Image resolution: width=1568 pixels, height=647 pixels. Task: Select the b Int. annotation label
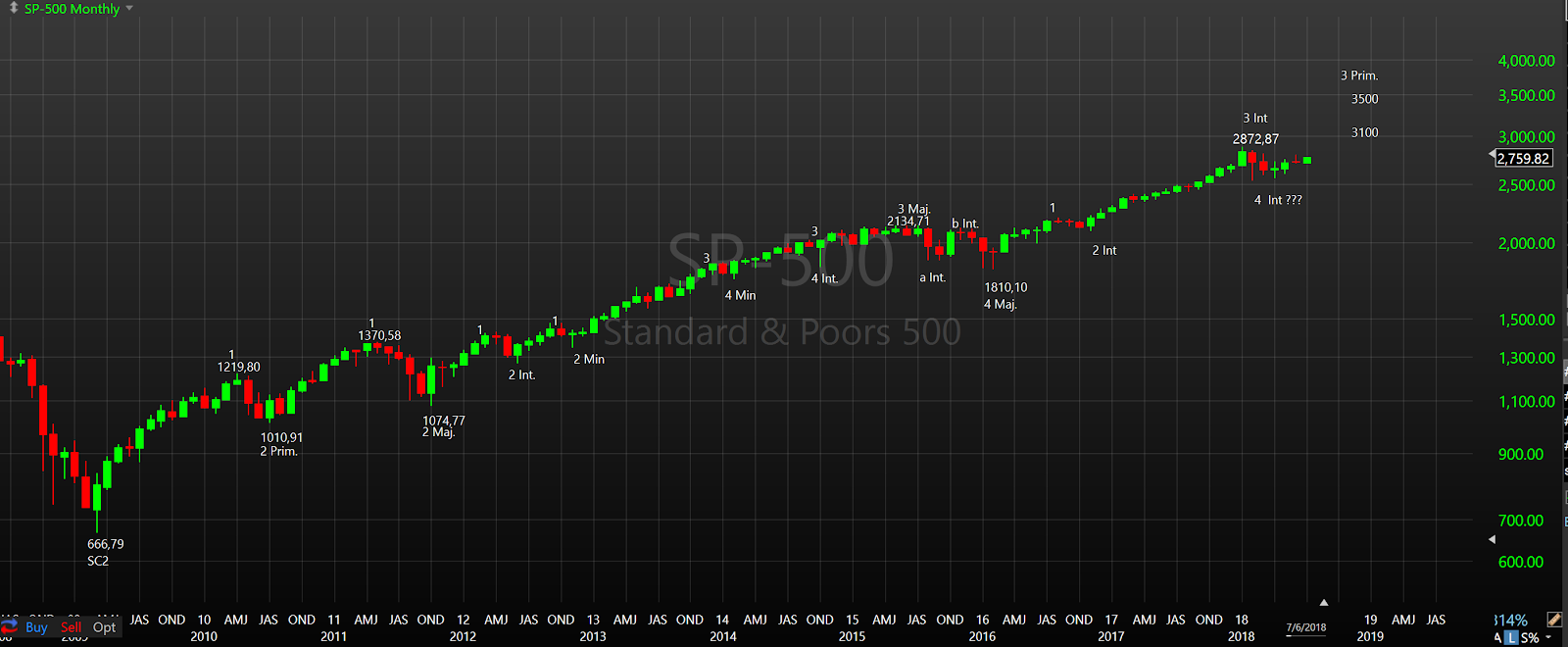click(x=965, y=224)
